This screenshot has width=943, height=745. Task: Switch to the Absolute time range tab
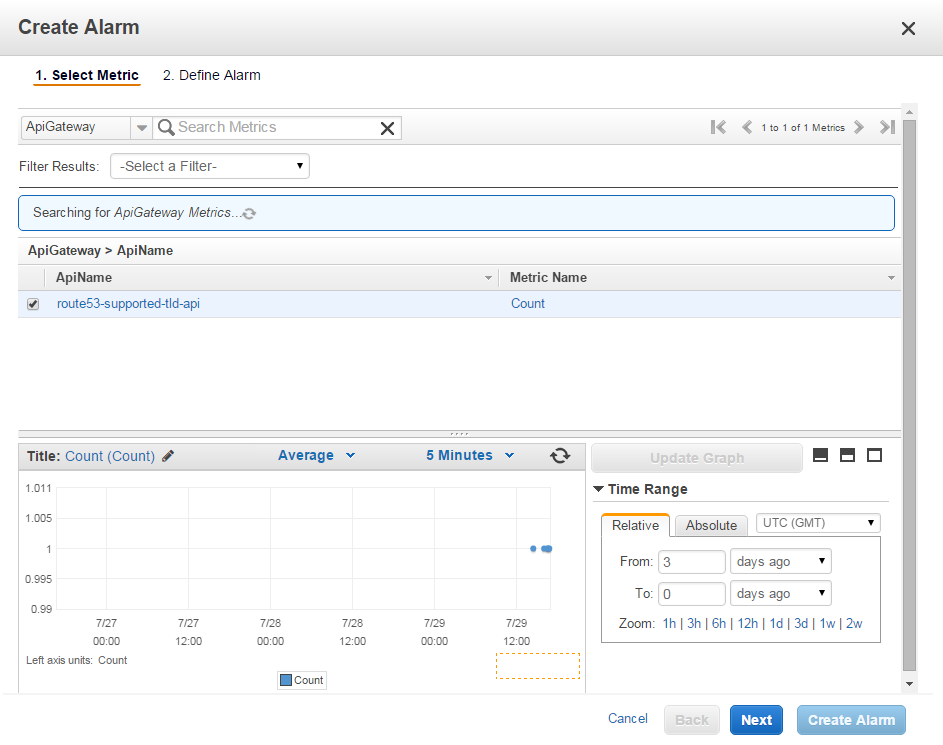[711, 525]
